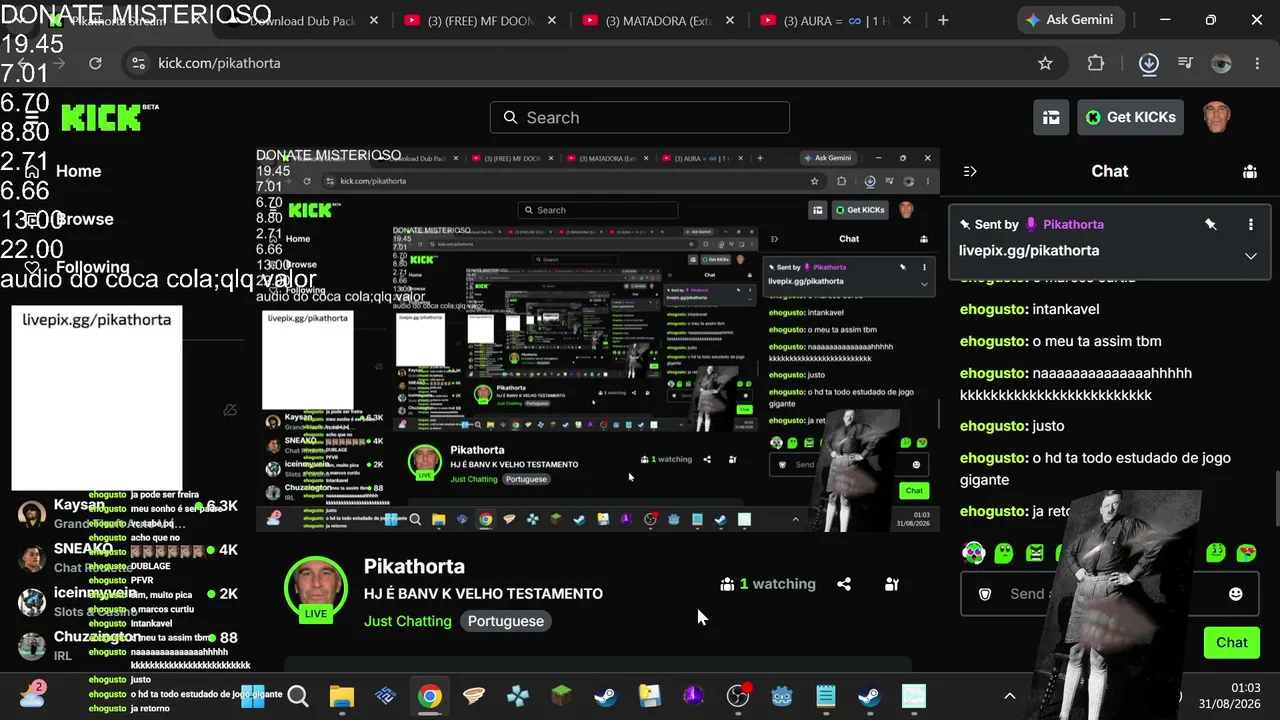Open site information icon in address bar
This screenshot has height=720, width=1280.
tap(139, 63)
